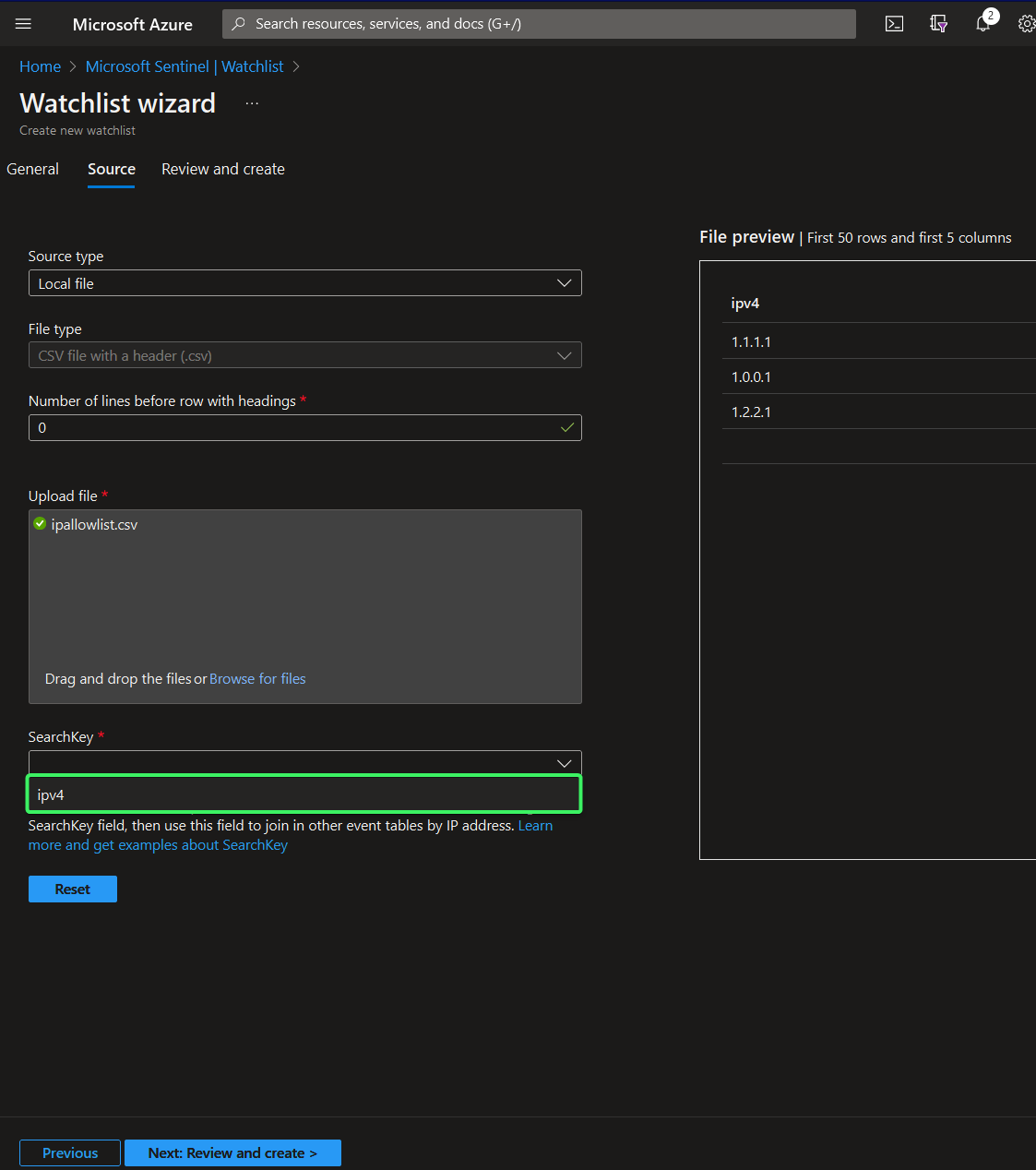Collapse the SearchKey dropdown
The width and height of the screenshot is (1036, 1170).
pos(564,763)
